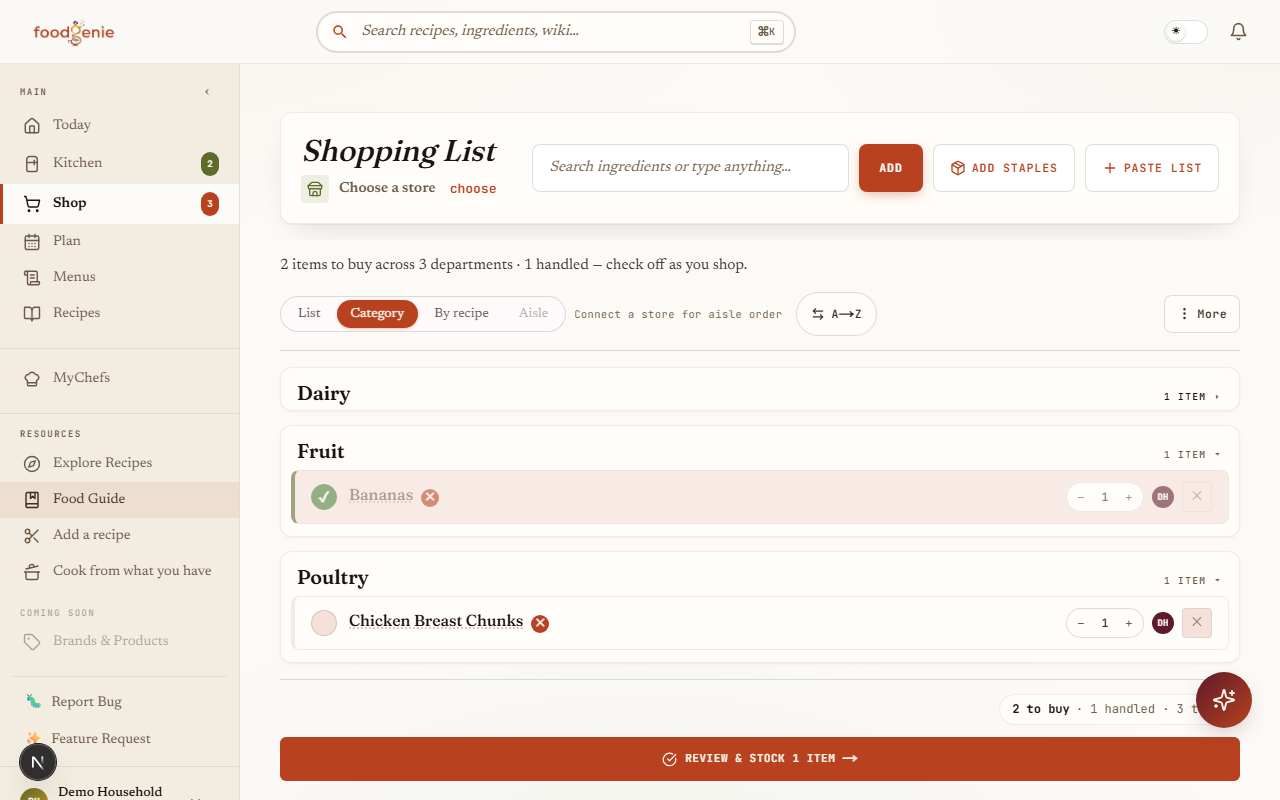Click the Chicken Breast Chunks item name
The image size is (1280, 800).
coord(436,621)
